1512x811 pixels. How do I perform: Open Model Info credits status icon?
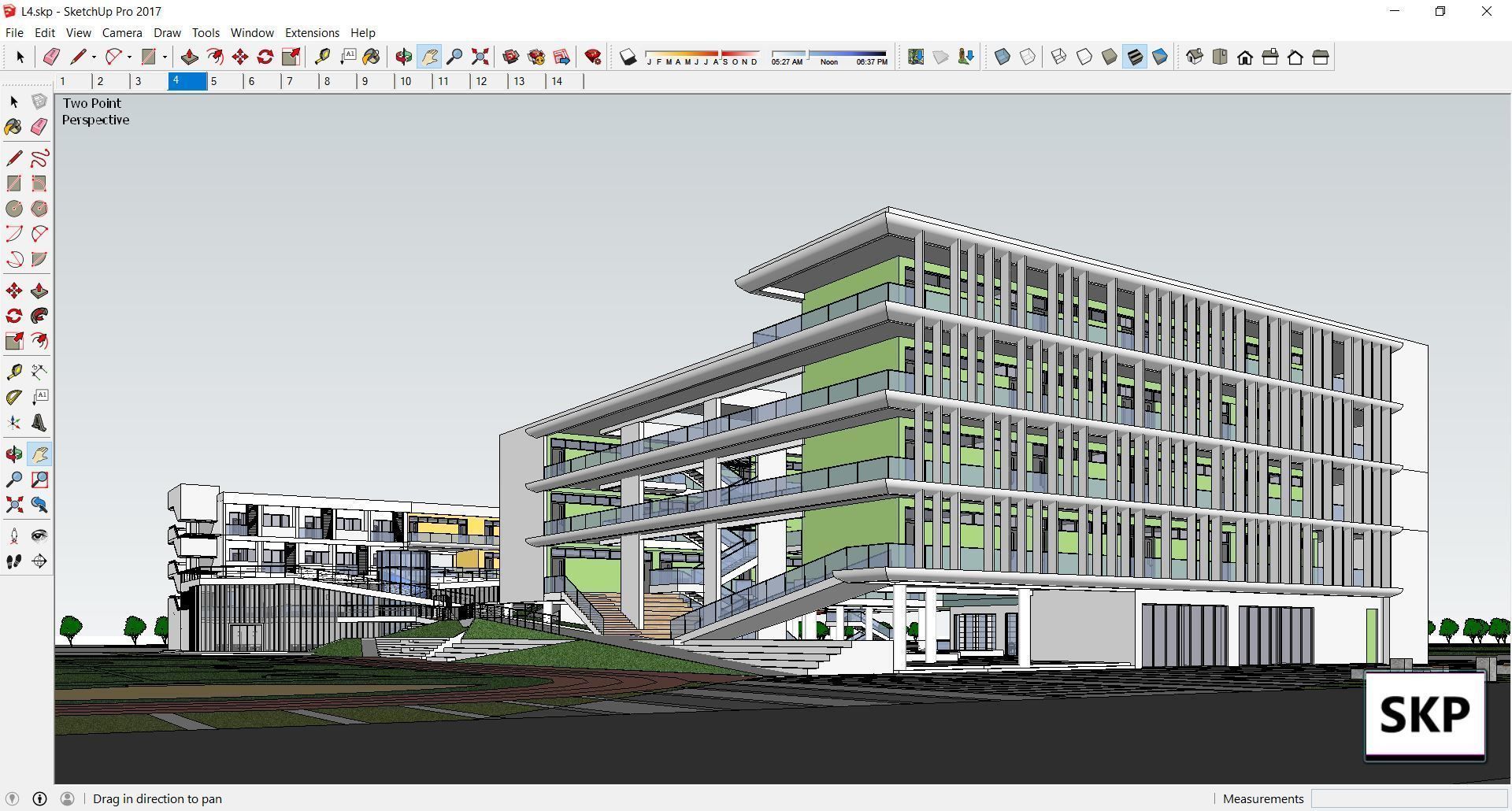point(39,798)
